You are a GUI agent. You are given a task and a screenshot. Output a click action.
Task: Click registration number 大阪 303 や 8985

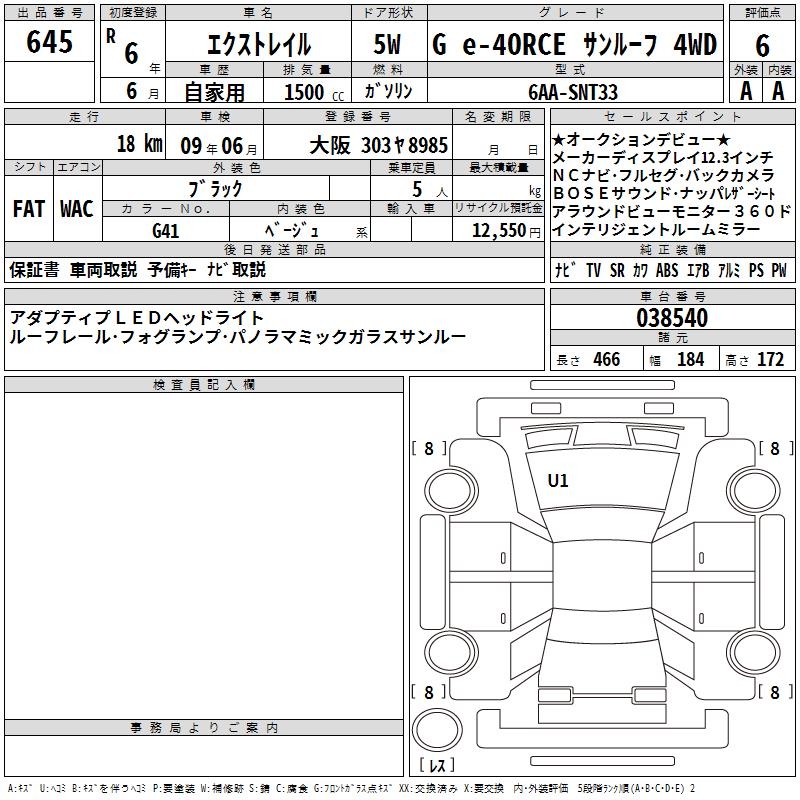tap(379, 146)
